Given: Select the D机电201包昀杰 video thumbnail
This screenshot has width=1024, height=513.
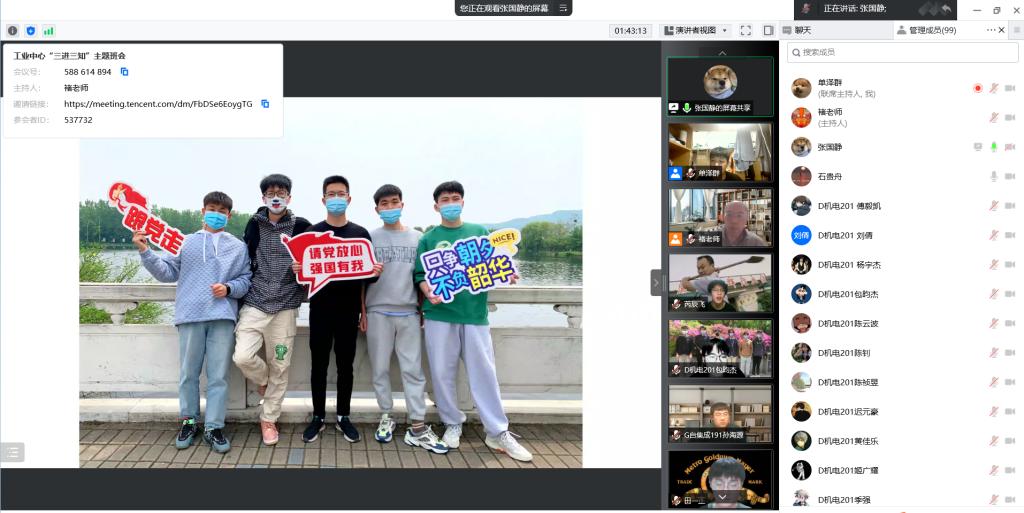Looking at the screenshot, I should pos(720,348).
